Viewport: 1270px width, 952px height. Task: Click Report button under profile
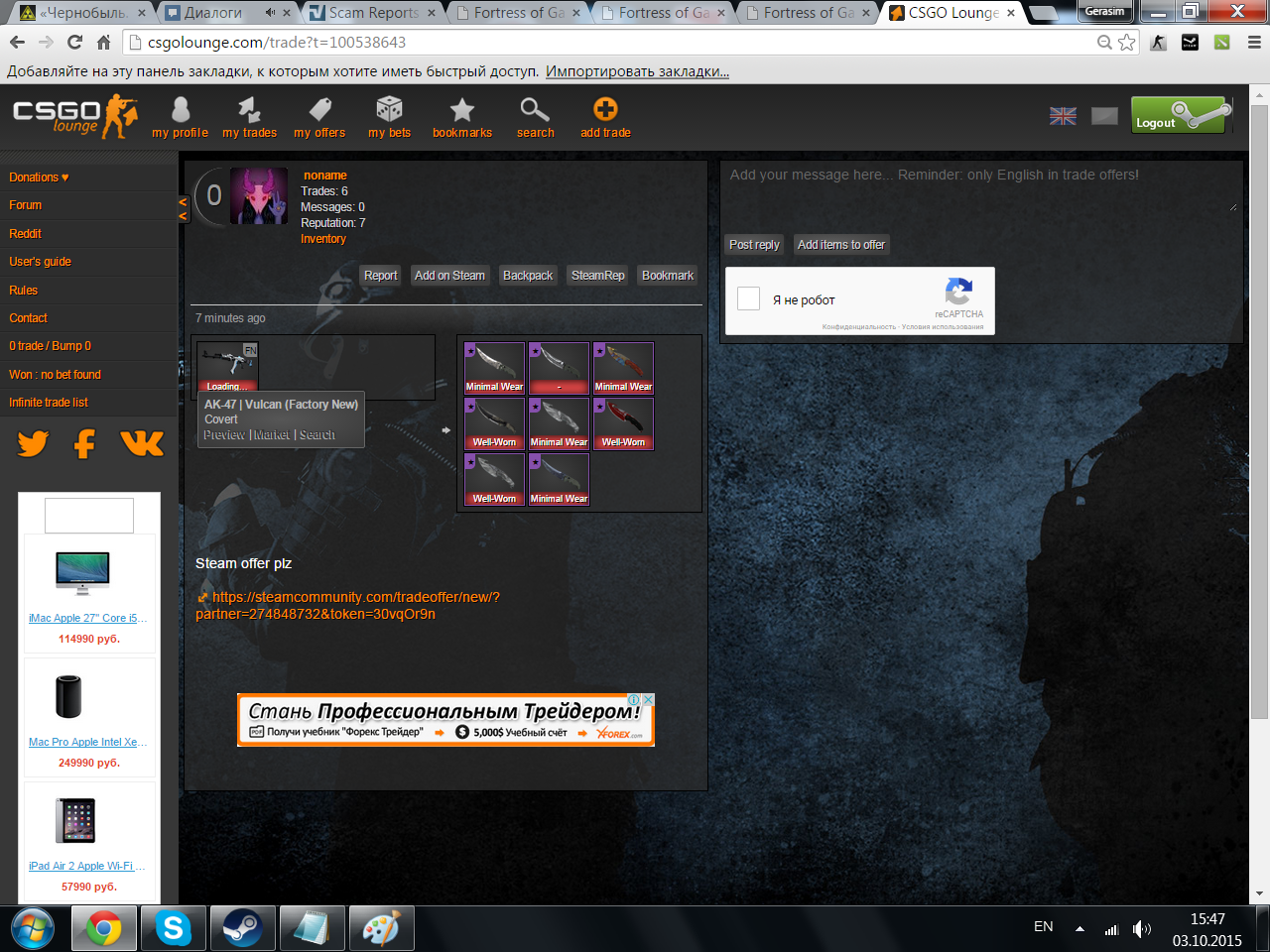pyautogui.click(x=380, y=276)
